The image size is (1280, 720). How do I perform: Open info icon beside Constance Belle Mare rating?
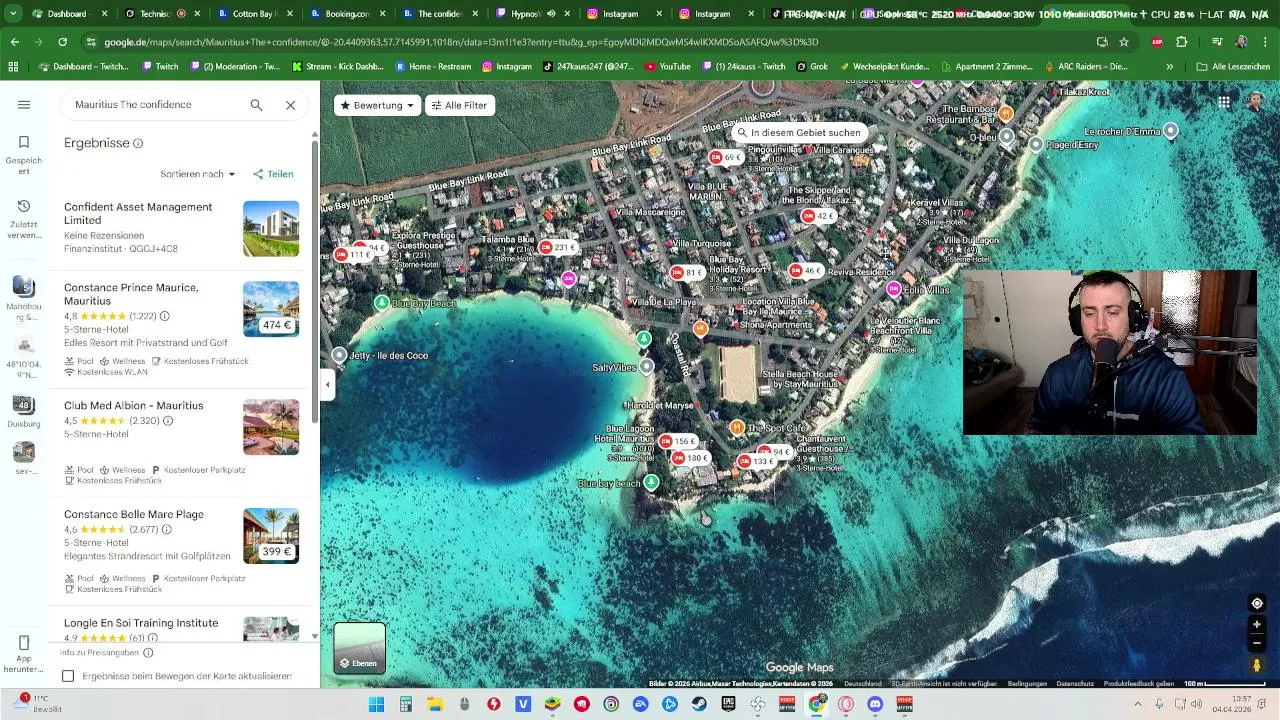pyautogui.click(x=167, y=530)
